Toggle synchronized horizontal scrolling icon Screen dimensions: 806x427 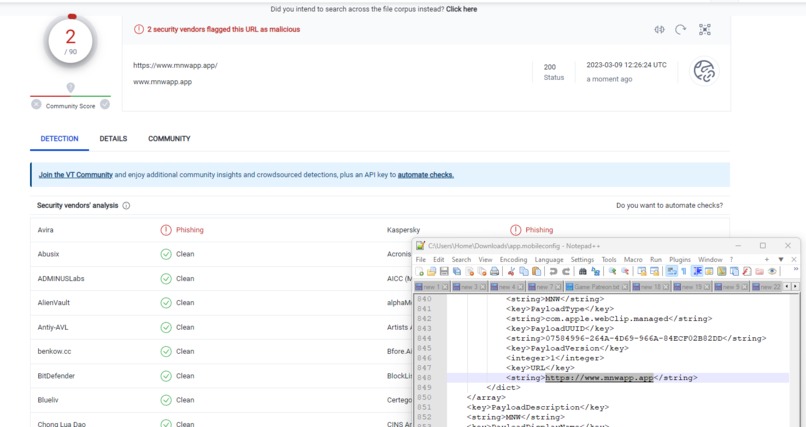pos(654,271)
